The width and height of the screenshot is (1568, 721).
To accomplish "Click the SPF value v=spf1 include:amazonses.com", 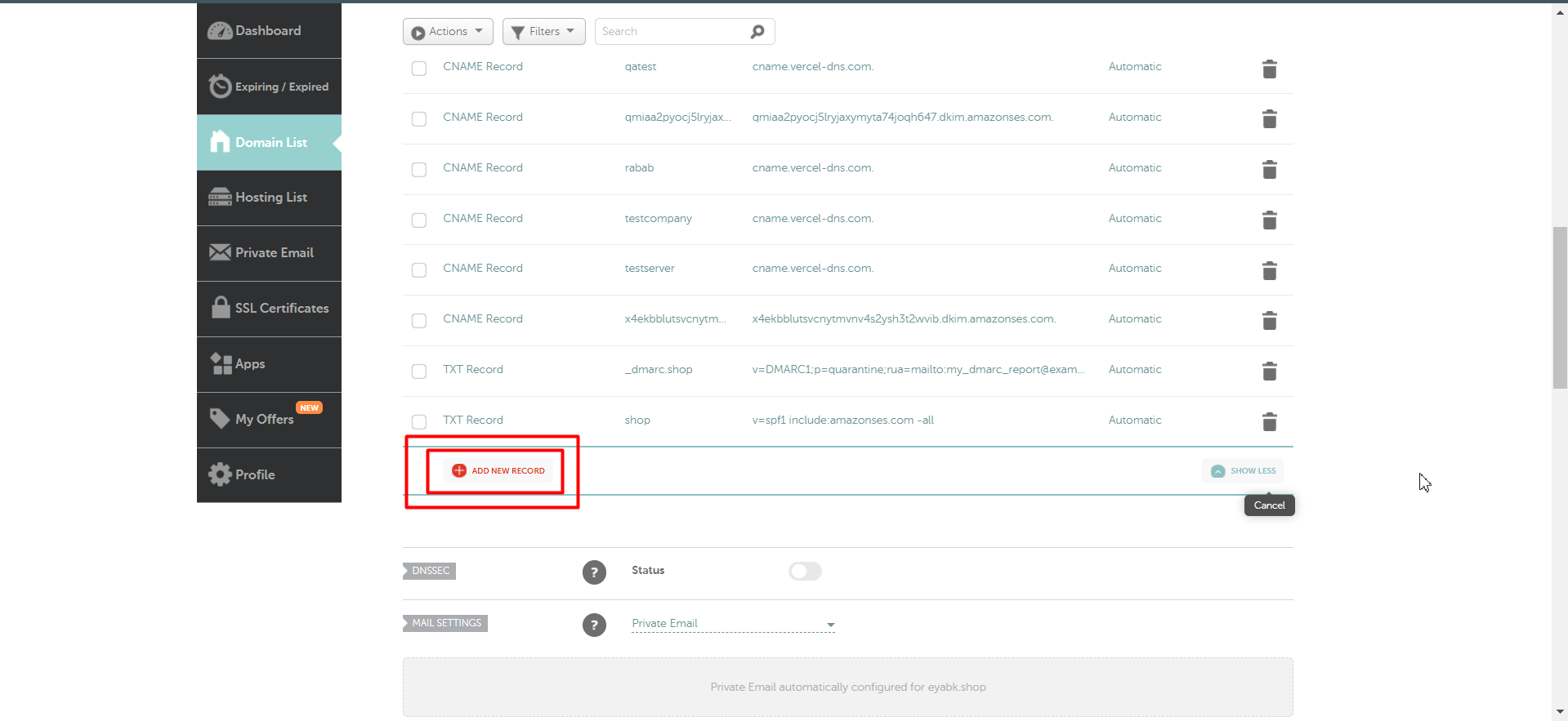I will click(842, 421).
